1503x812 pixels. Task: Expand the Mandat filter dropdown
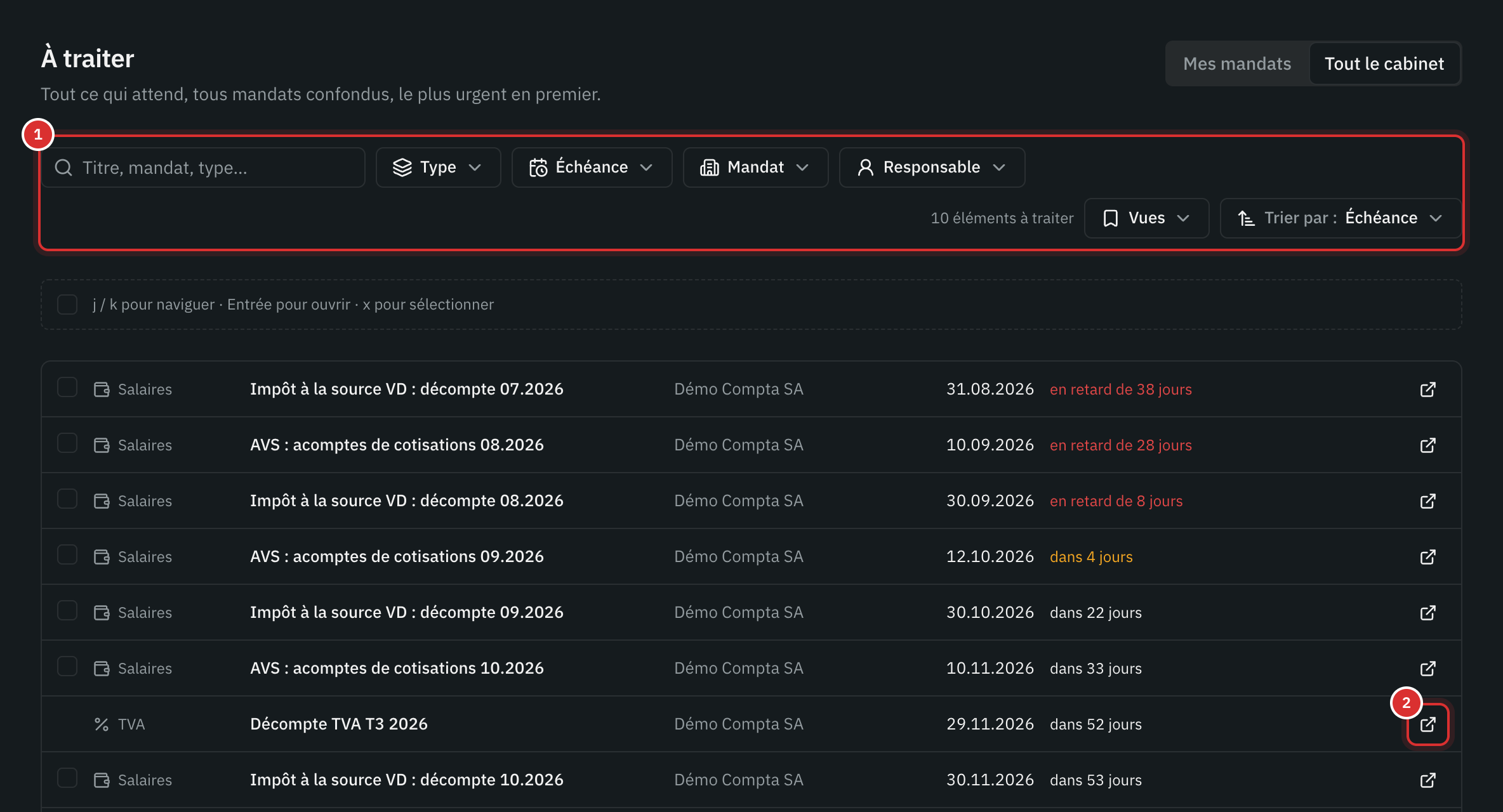point(755,167)
